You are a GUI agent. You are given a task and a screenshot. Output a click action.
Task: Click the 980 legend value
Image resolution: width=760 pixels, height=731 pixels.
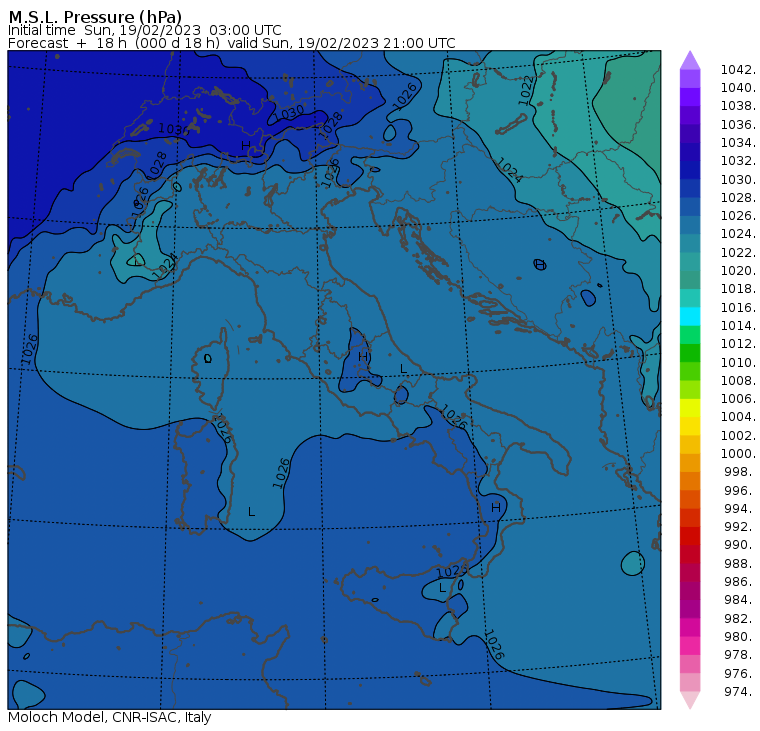click(x=740, y=636)
